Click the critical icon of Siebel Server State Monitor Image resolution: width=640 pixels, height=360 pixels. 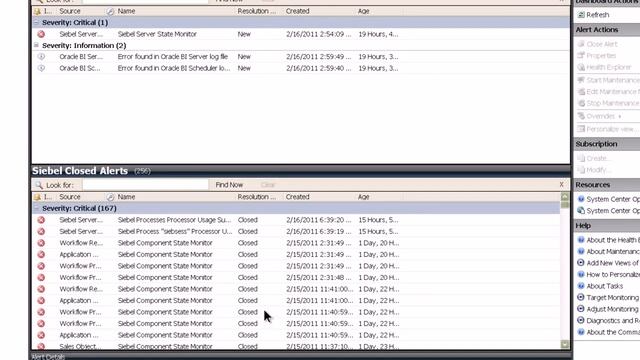[41, 34]
